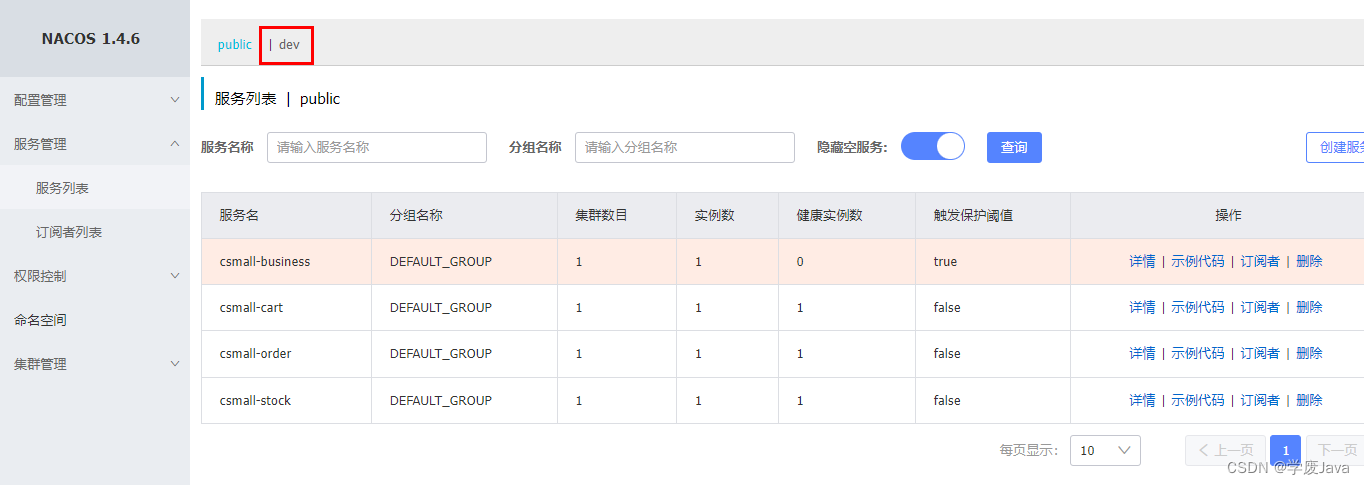The image size is (1364, 485).
Task: Toggle the 隐藏空服务 switch
Action: (933, 146)
